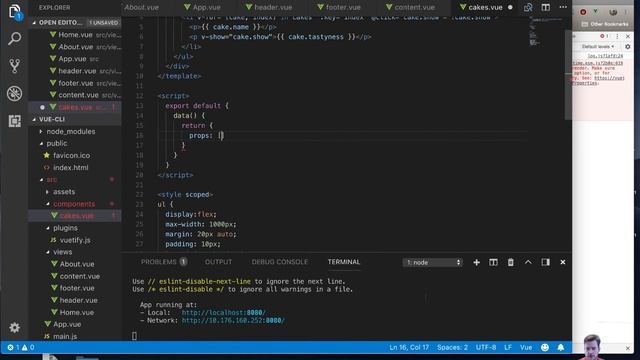Open main.js in the file tree
The width and height of the screenshot is (640, 360).
point(65,336)
